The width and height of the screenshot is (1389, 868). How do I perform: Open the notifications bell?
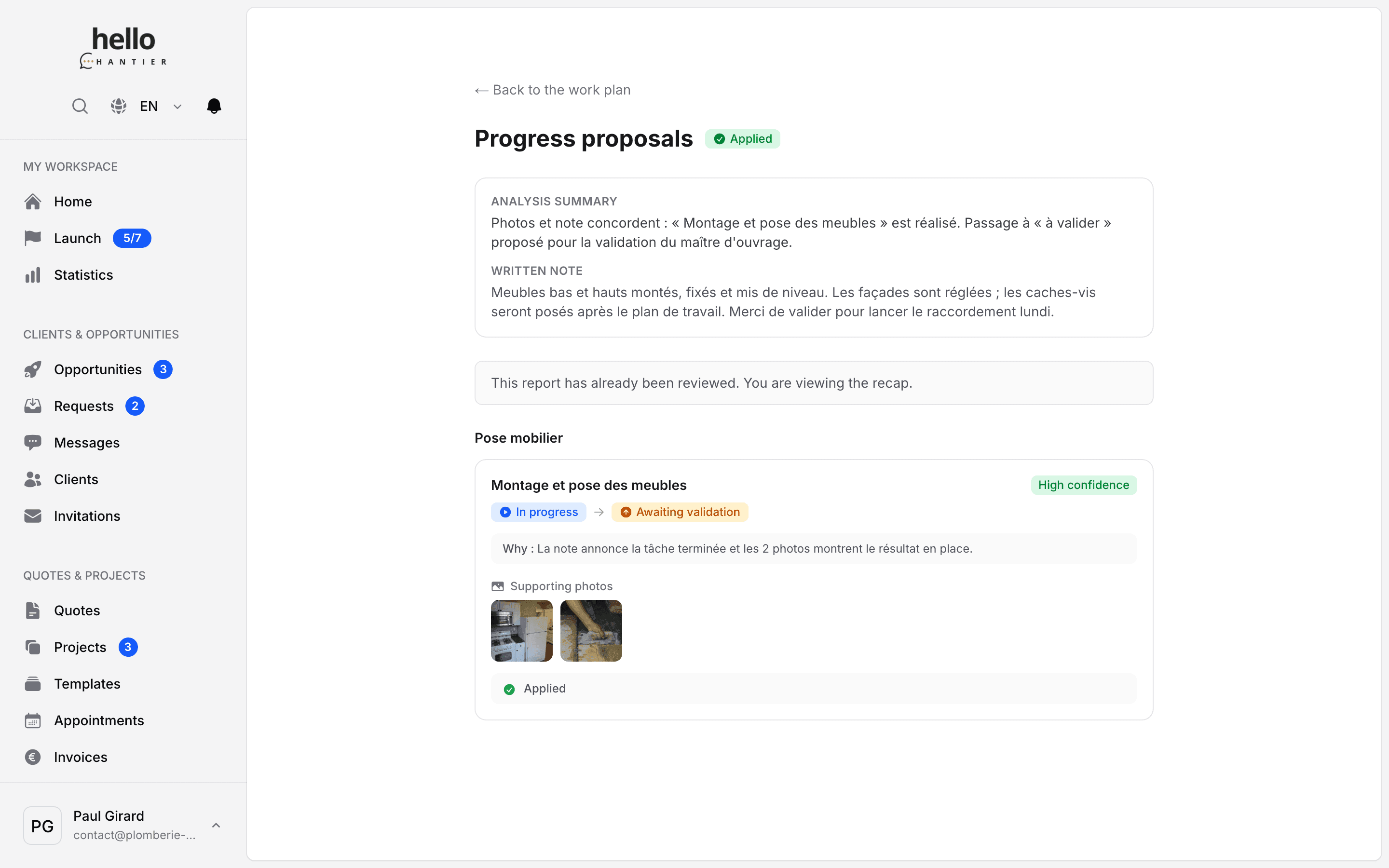point(214,106)
